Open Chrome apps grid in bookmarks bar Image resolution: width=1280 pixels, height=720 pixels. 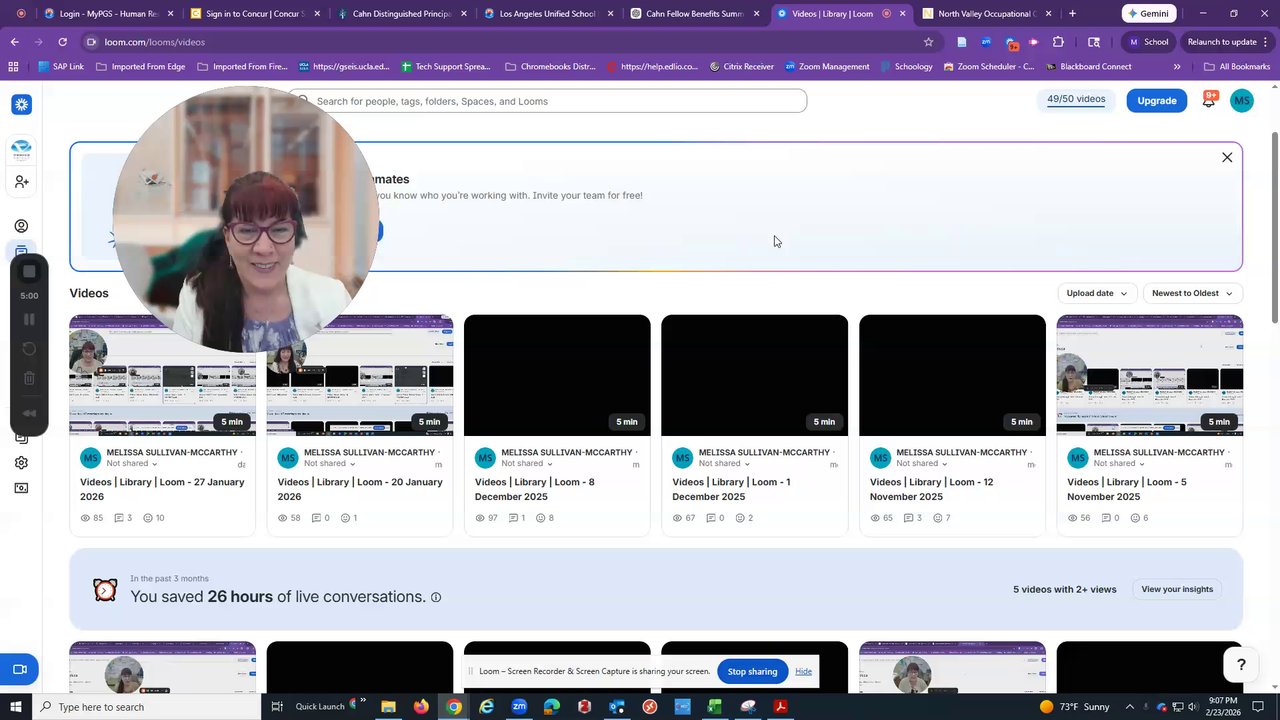pyautogui.click(x=13, y=66)
